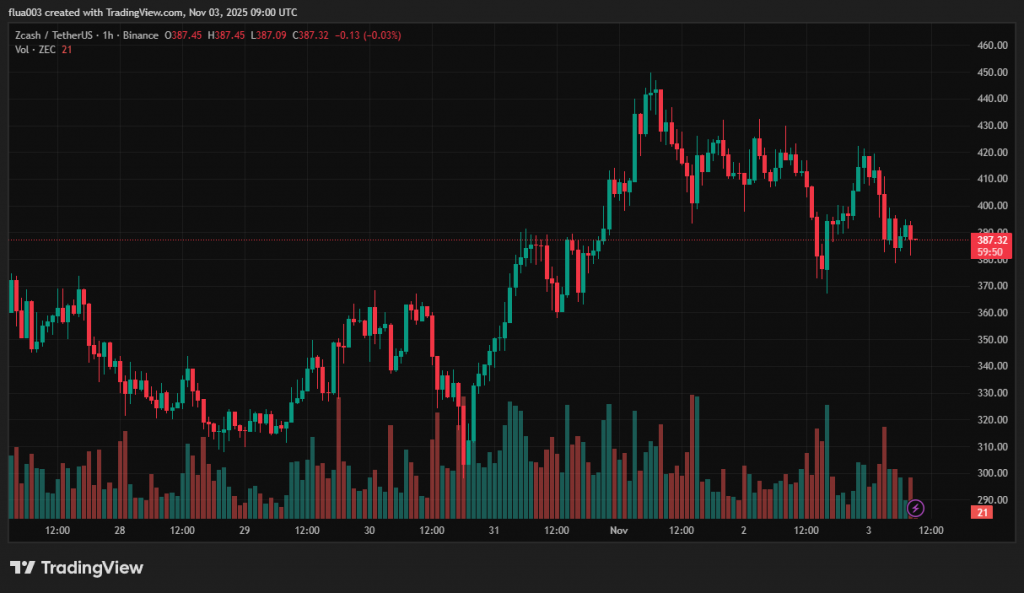The height and width of the screenshot is (593, 1024).
Task: Click the red volume value 21 axis label
Action: [983, 512]
